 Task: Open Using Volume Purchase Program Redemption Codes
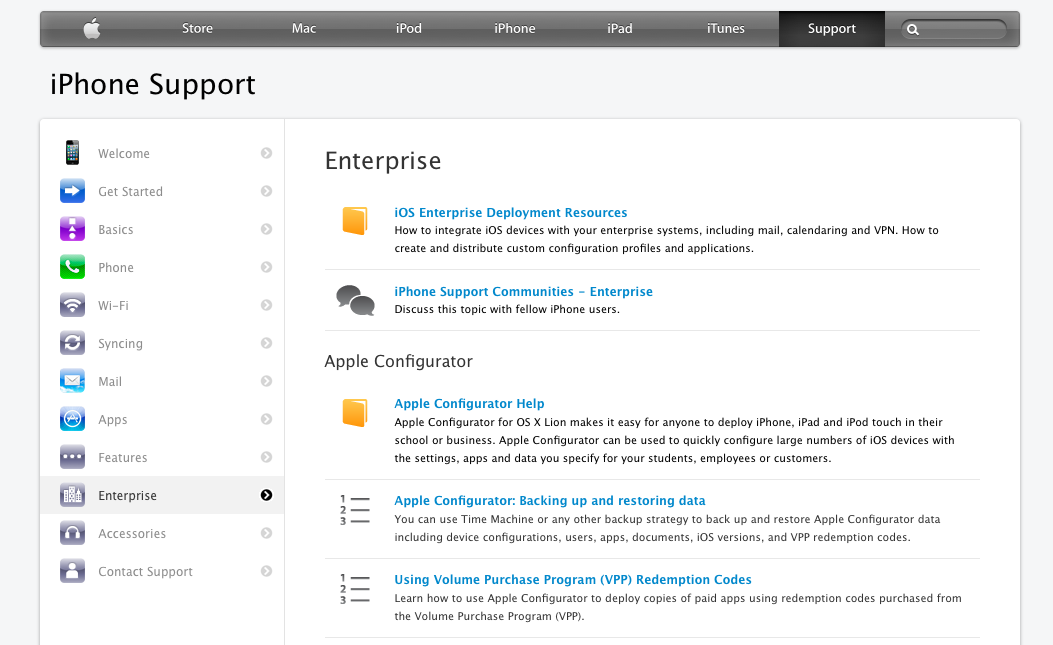(x=572, y=580)
